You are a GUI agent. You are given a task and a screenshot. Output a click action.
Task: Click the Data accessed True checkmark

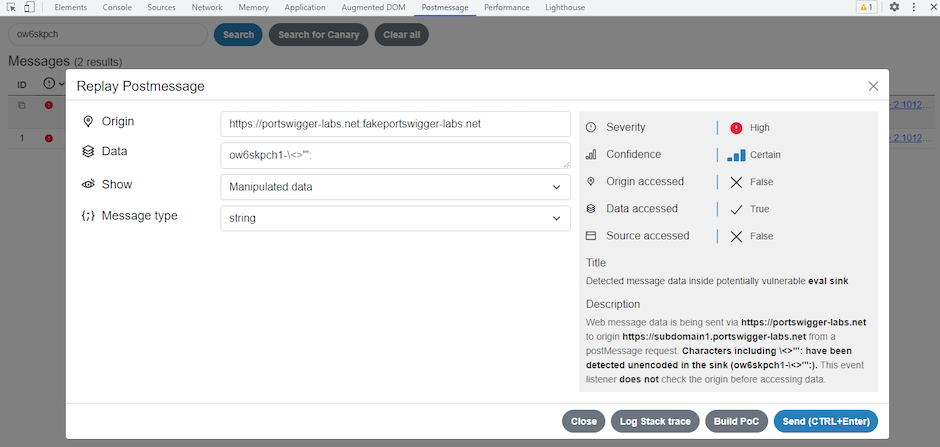pos(736,209)
